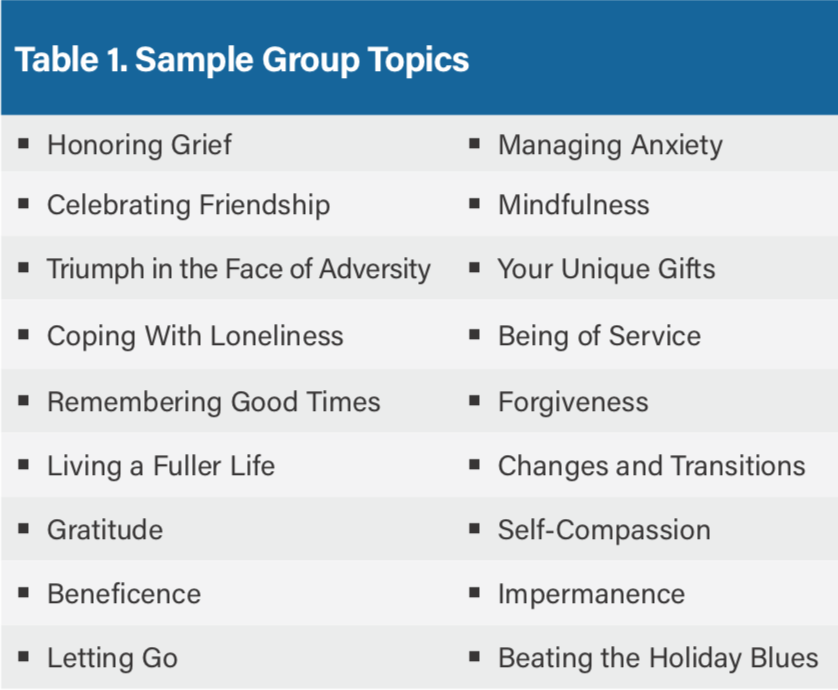
Task: Select Triumph in the Face of Adversity
Action: [x=238, y=269]
